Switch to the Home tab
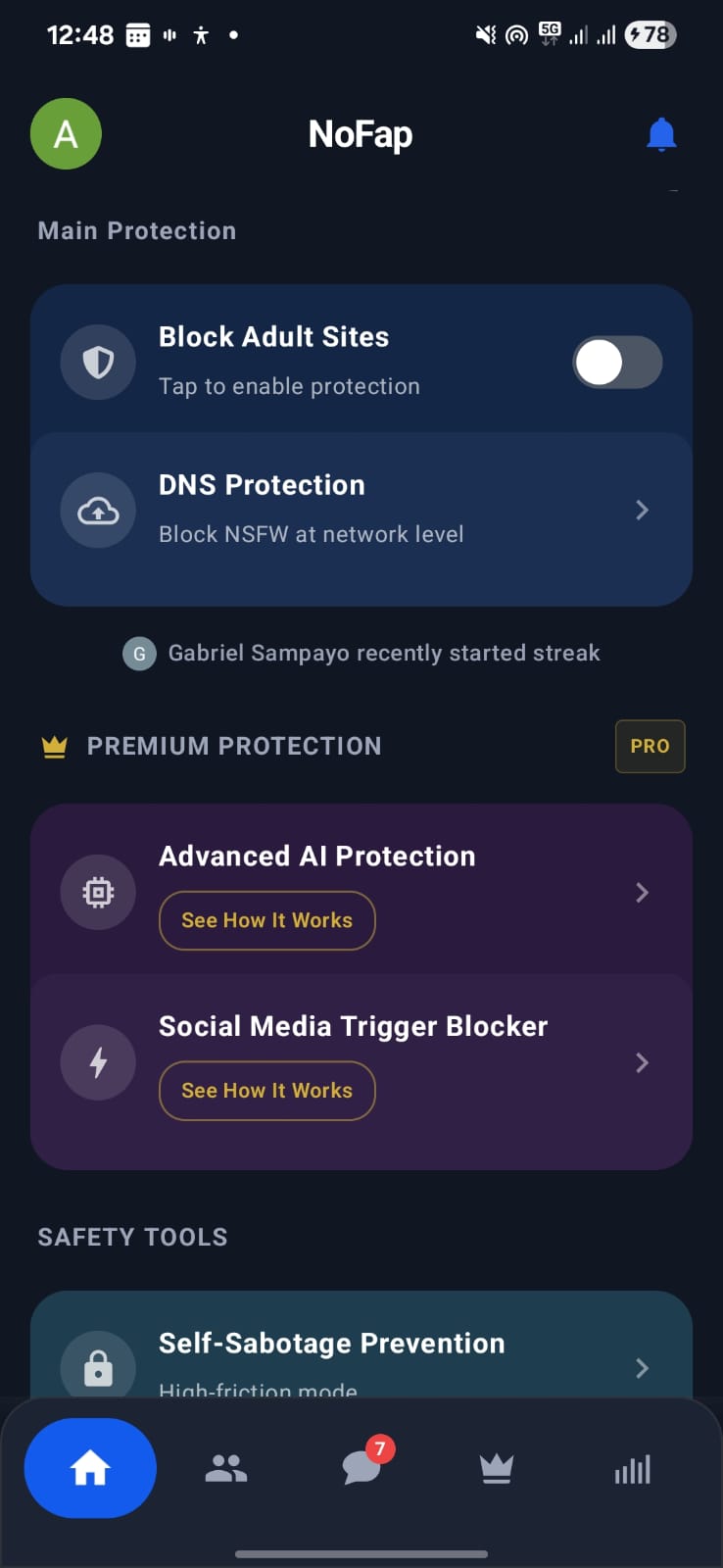This screenshot has width=723, height=1568. coord(90,1467)
